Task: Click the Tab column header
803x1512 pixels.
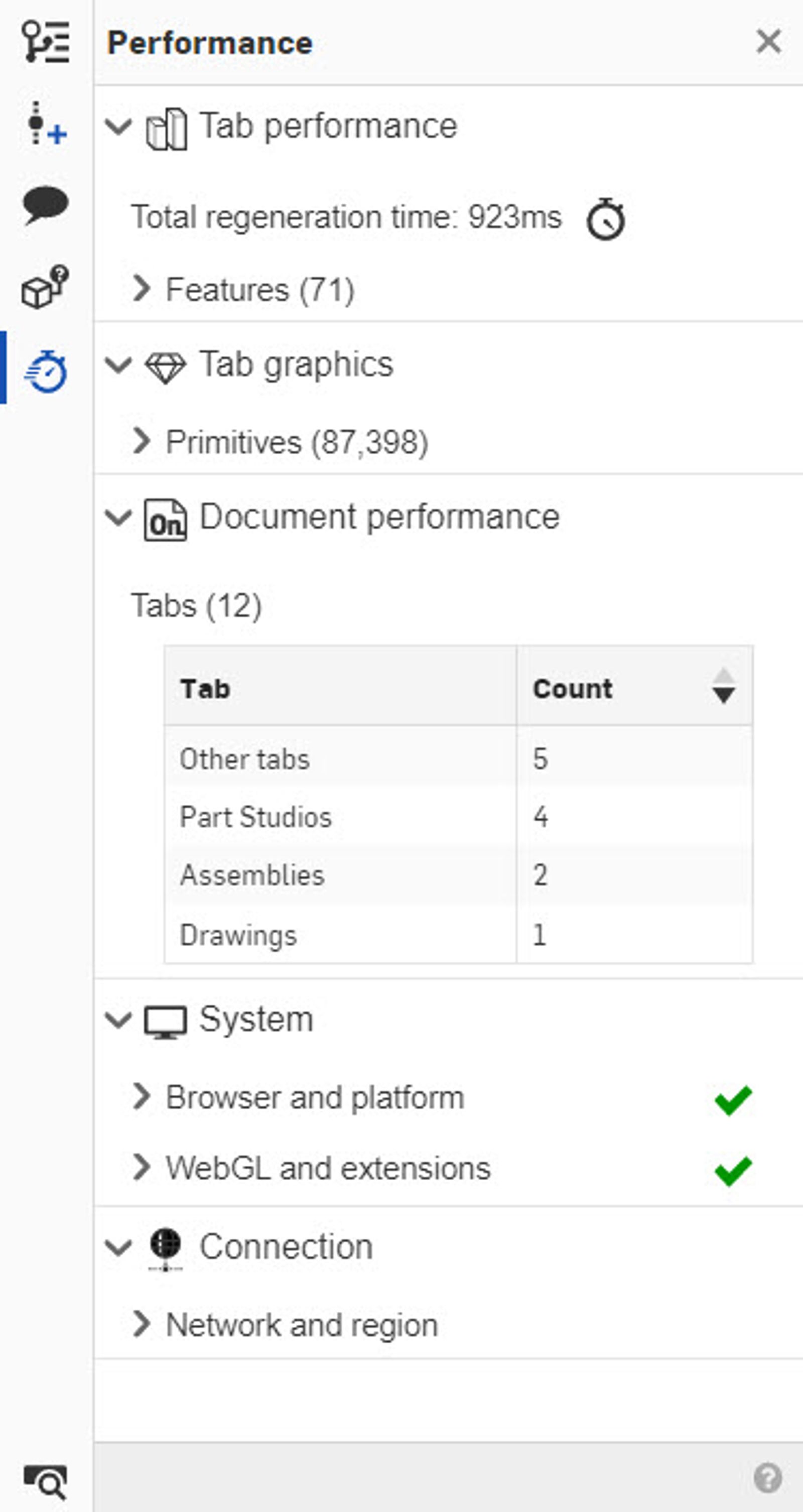Action: click(205, 689)
